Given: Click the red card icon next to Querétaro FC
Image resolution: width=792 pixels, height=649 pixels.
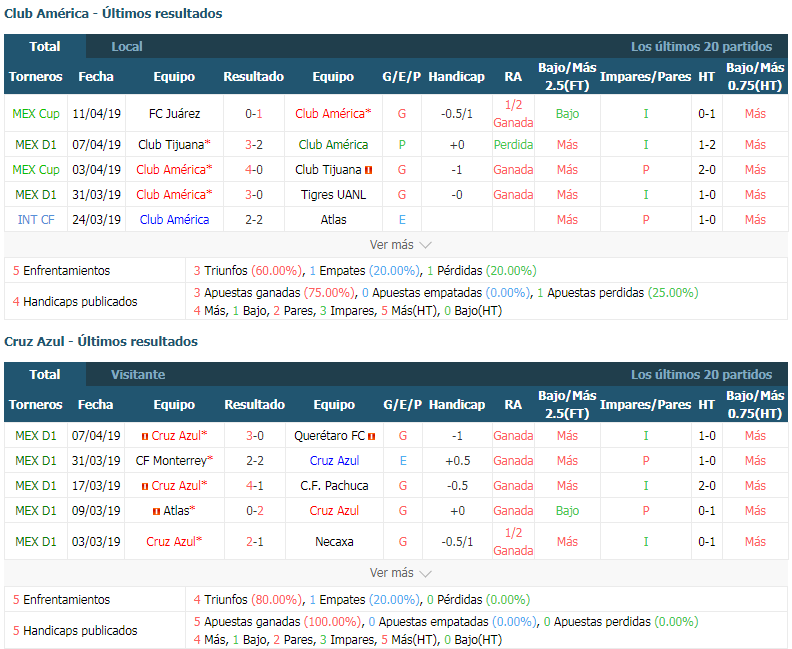Looking at the screenshot, I should 372,436.
